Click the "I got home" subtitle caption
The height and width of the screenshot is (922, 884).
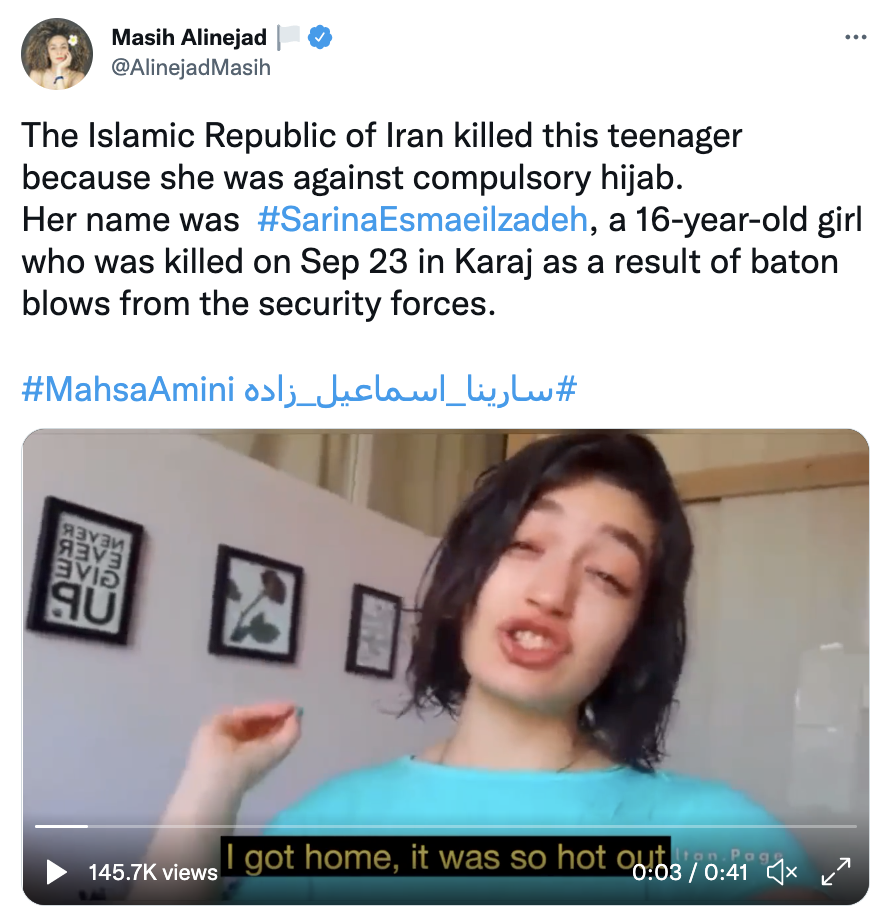(x=446, y=856)
